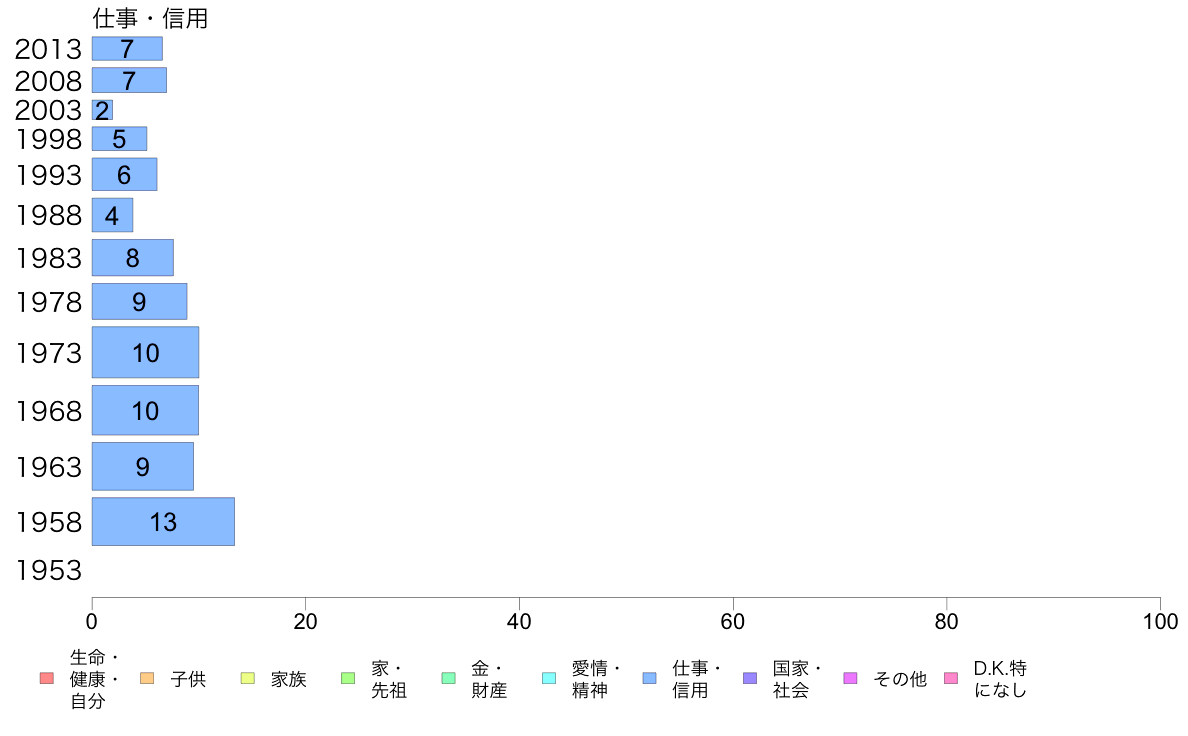This screenshot has width=1188, height=736.
Task: Select the 2003 bar showing 2
Action: click(x=102, y=110)
